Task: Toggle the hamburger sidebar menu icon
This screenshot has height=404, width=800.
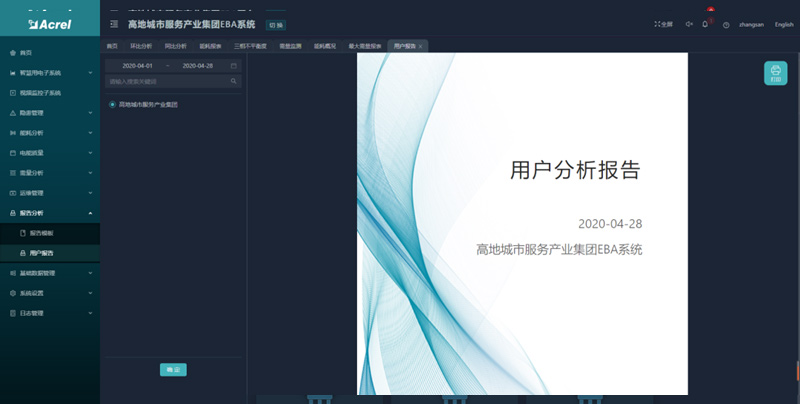Action: coord(114,24)
